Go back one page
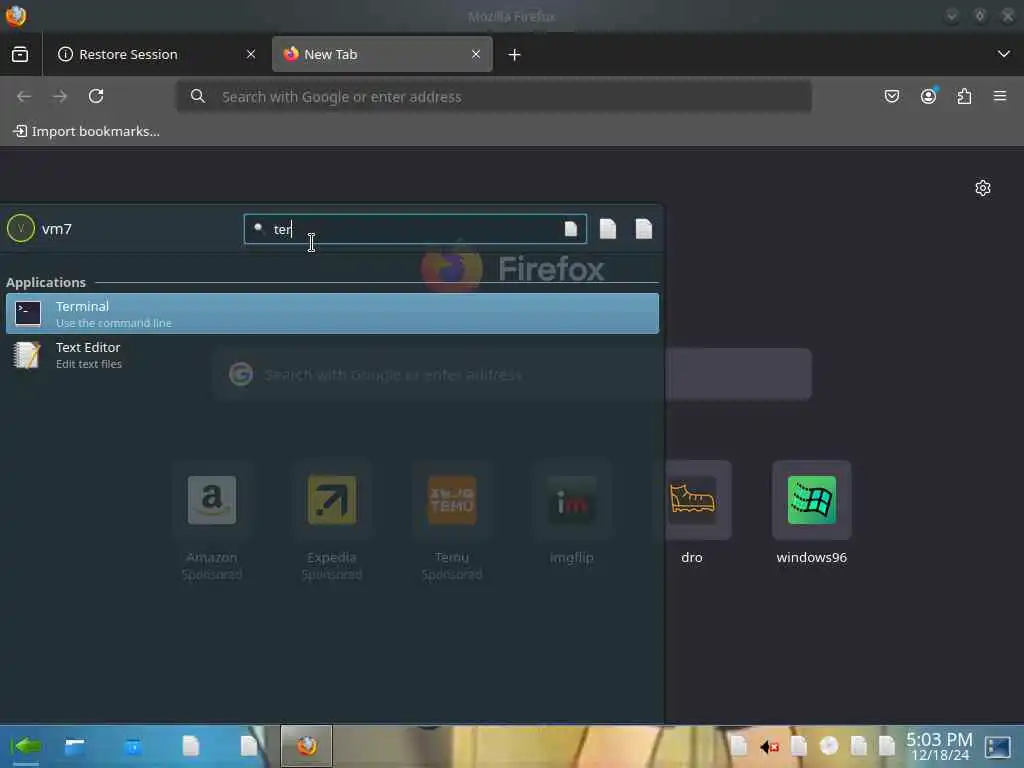 click(24, 97)
